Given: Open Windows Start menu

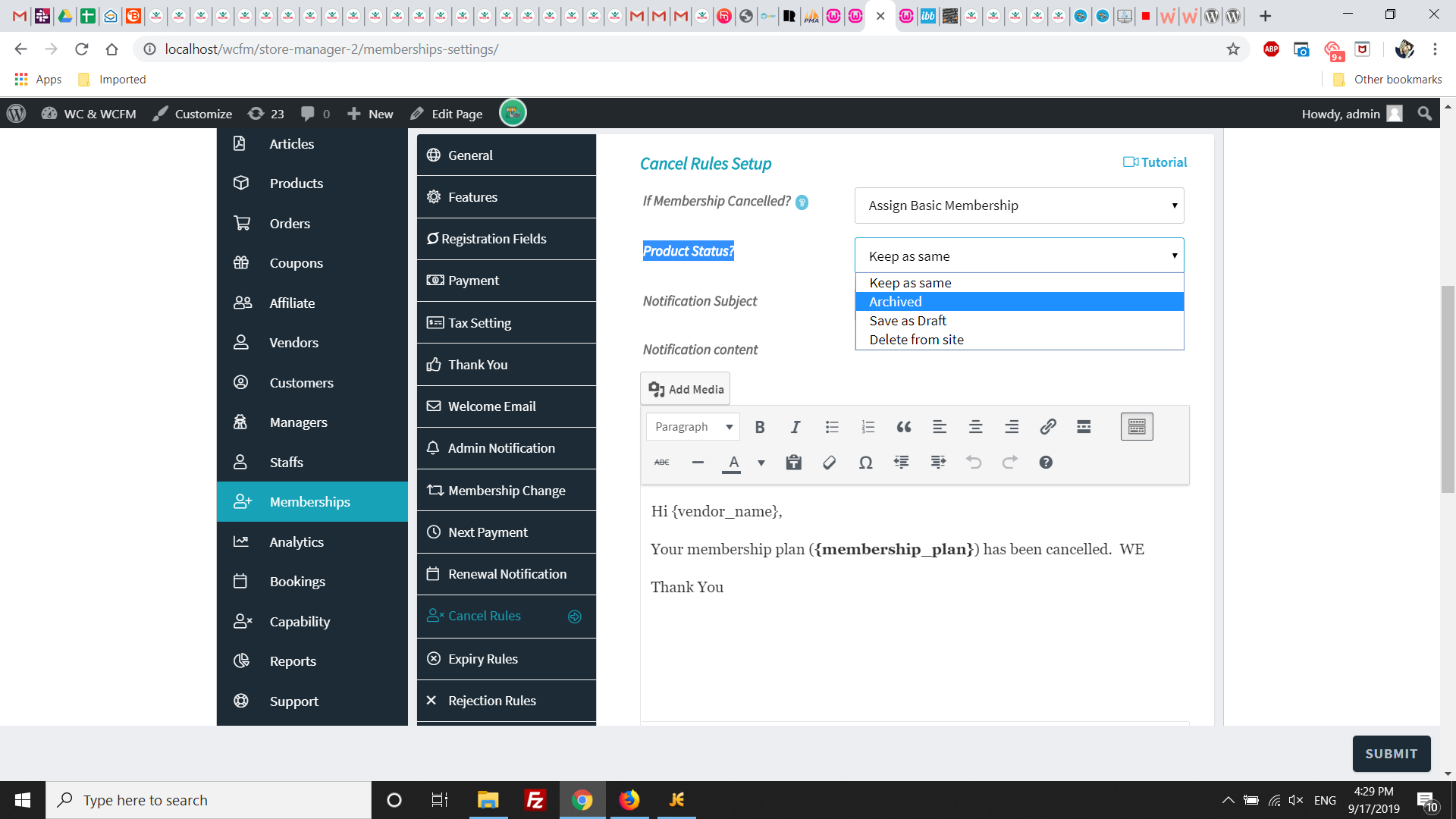Looking at the screenshot, I should pos(23,800).
